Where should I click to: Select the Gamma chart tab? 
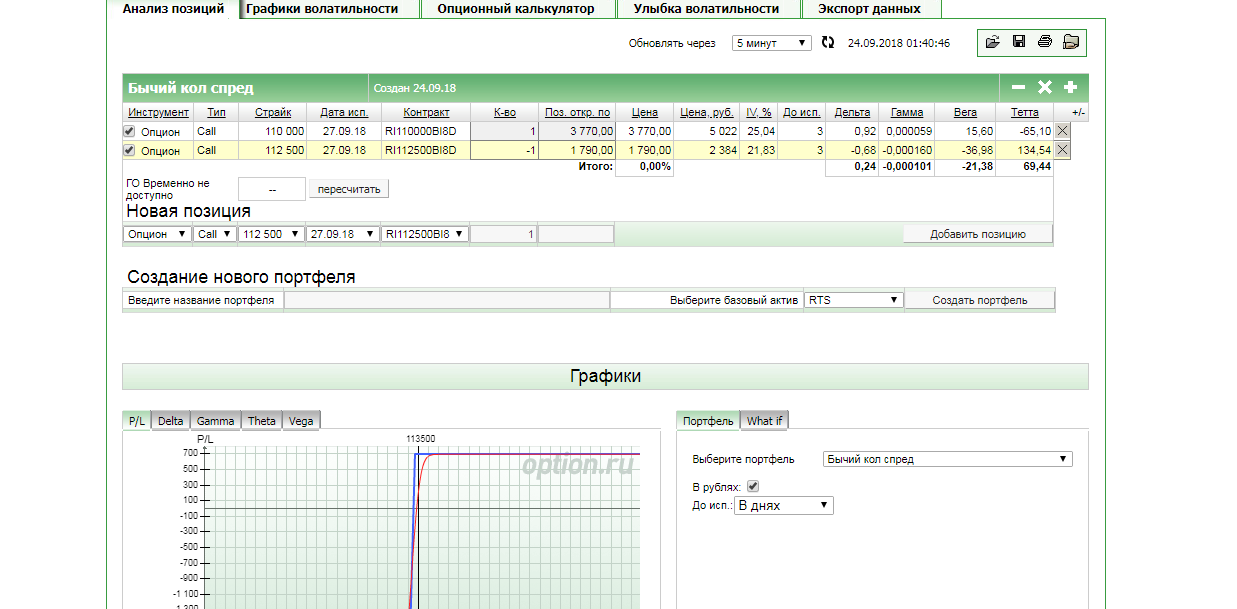click(216, 421)
